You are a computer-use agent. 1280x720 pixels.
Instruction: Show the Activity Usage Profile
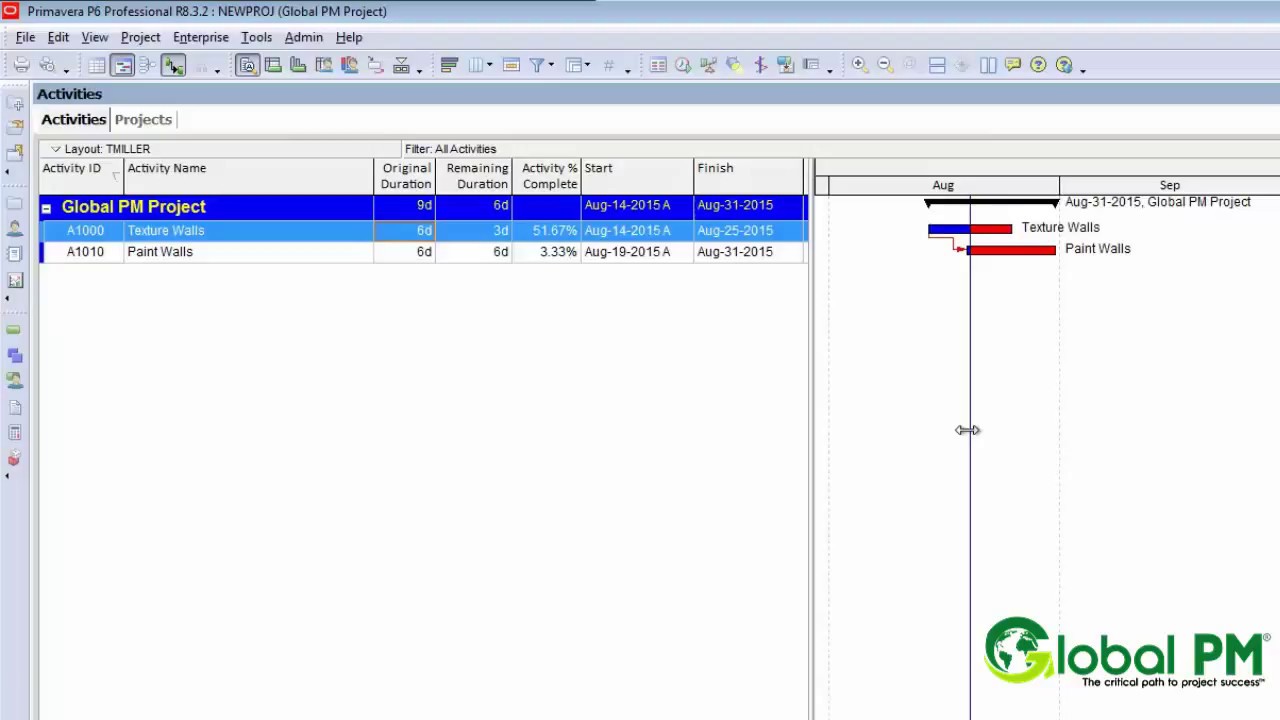pos(298,65)
